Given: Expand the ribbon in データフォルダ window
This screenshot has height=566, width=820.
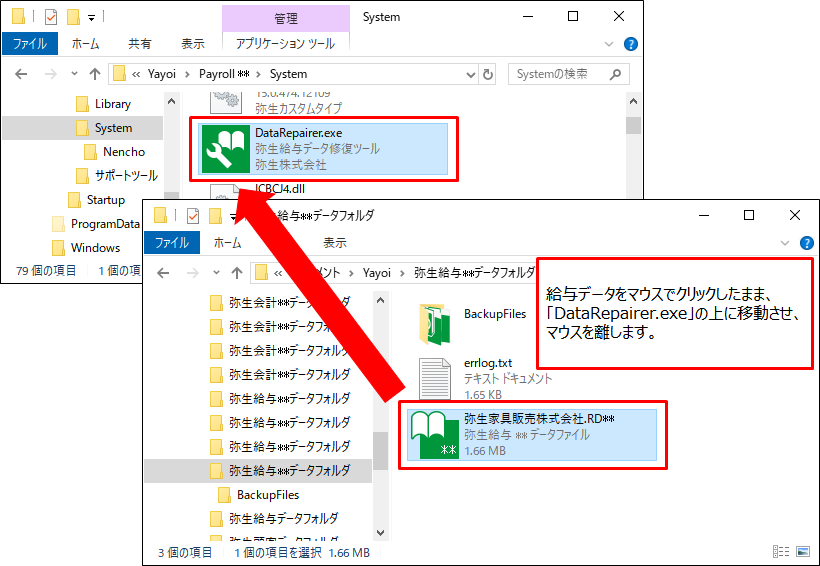Looking at the screenshot, I should pos(785,243).
